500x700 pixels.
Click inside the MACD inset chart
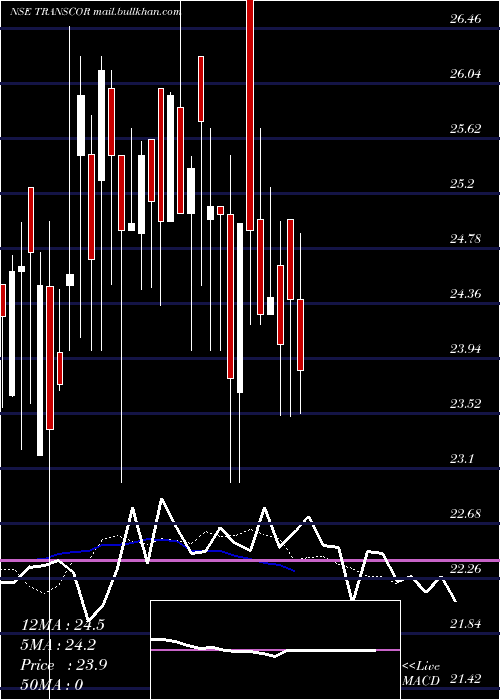coord(275,650)
